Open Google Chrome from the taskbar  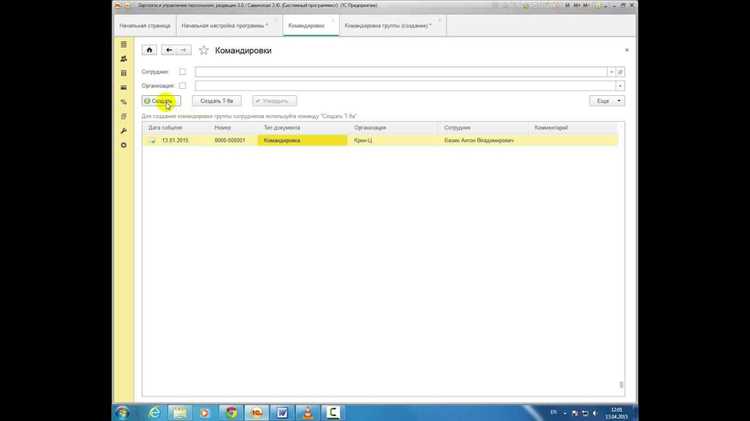[232, 412]
